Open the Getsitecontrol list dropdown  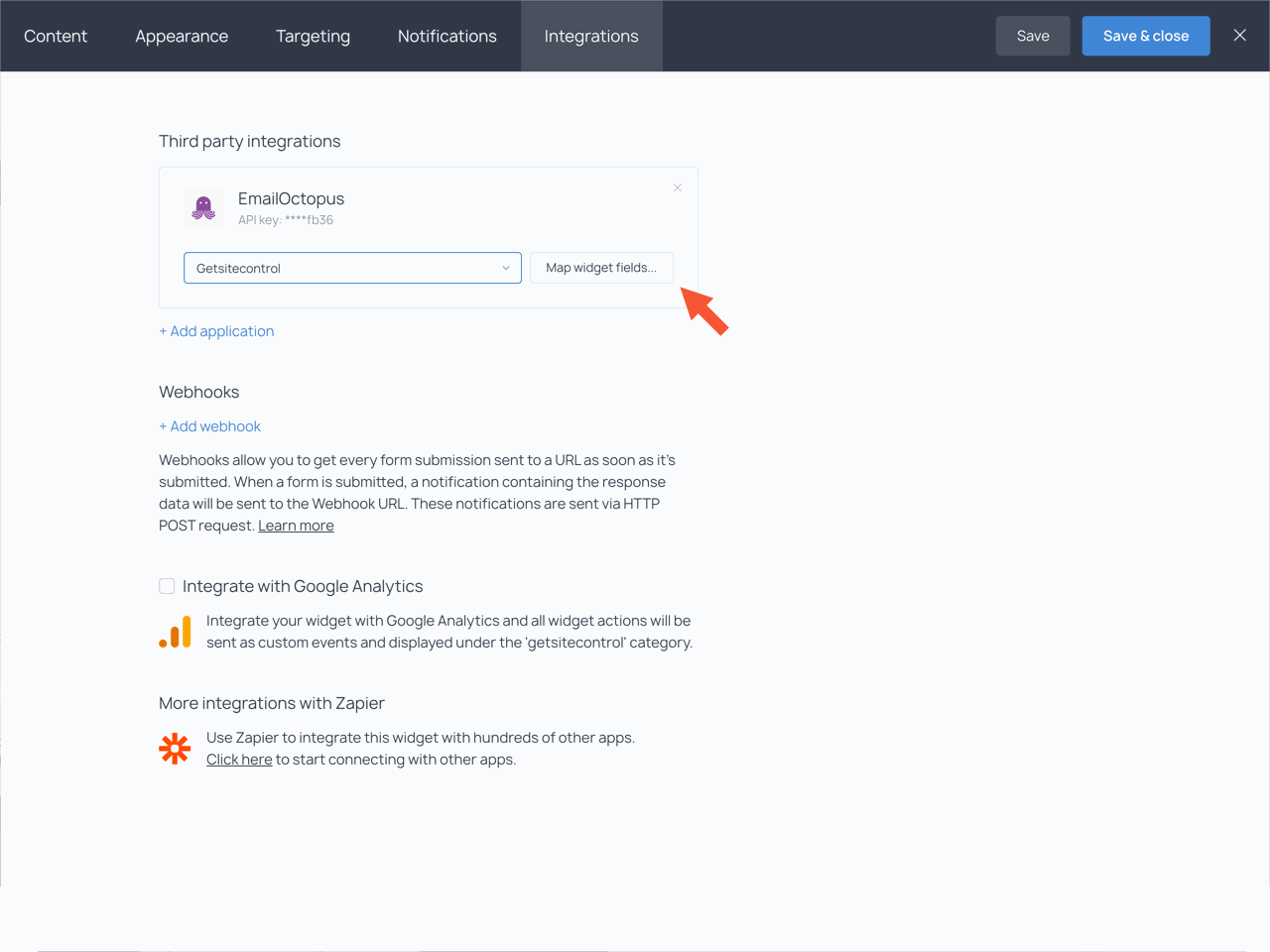click(x=352, y=268)
